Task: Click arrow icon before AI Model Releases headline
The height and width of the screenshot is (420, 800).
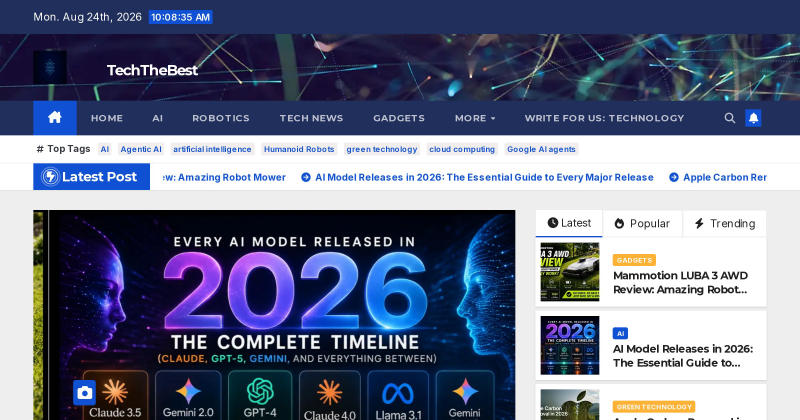Action: point(306,177)
